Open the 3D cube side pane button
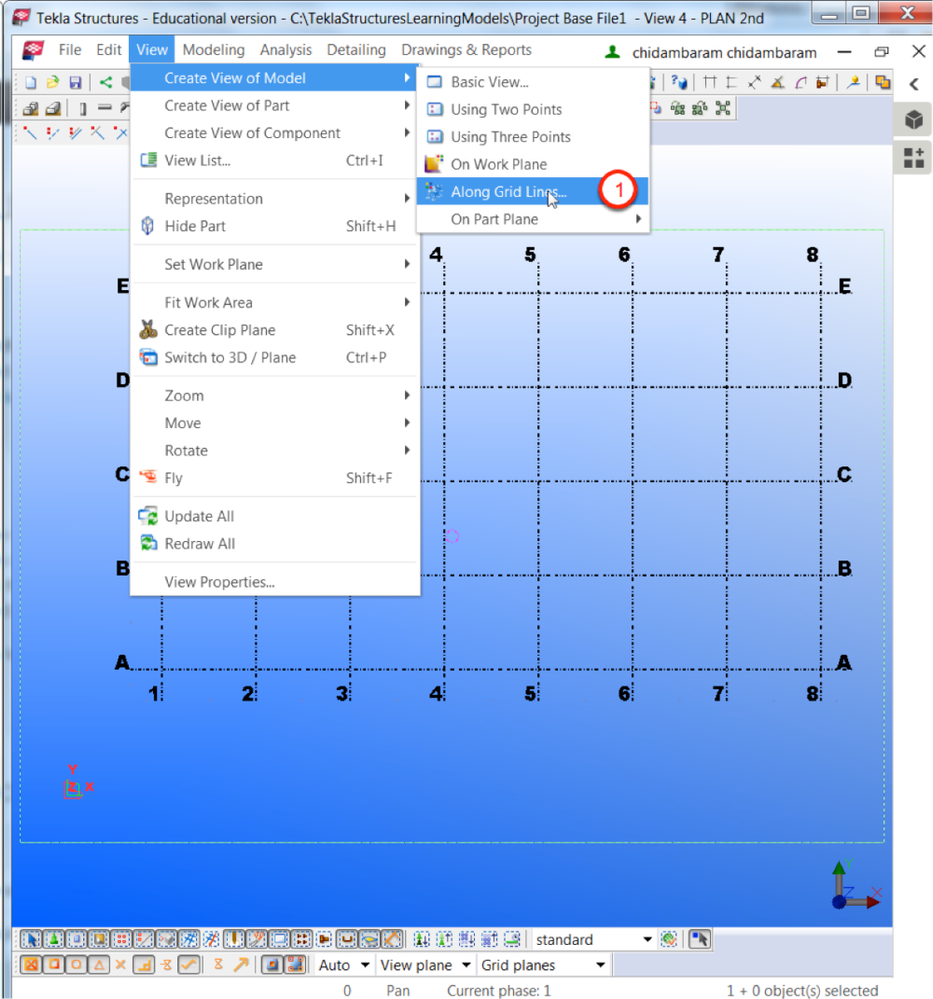The image size is (933, 999). [914, 120]
